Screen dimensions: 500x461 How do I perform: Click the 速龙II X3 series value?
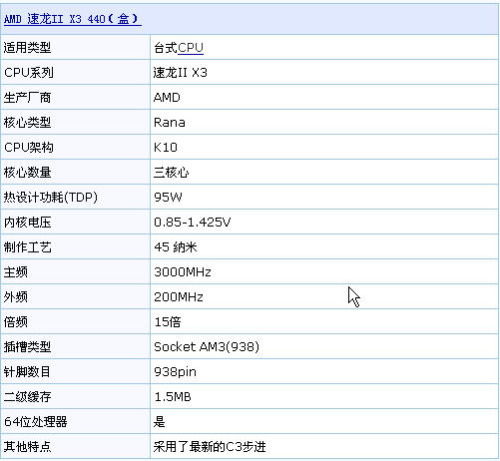[180, 72]
